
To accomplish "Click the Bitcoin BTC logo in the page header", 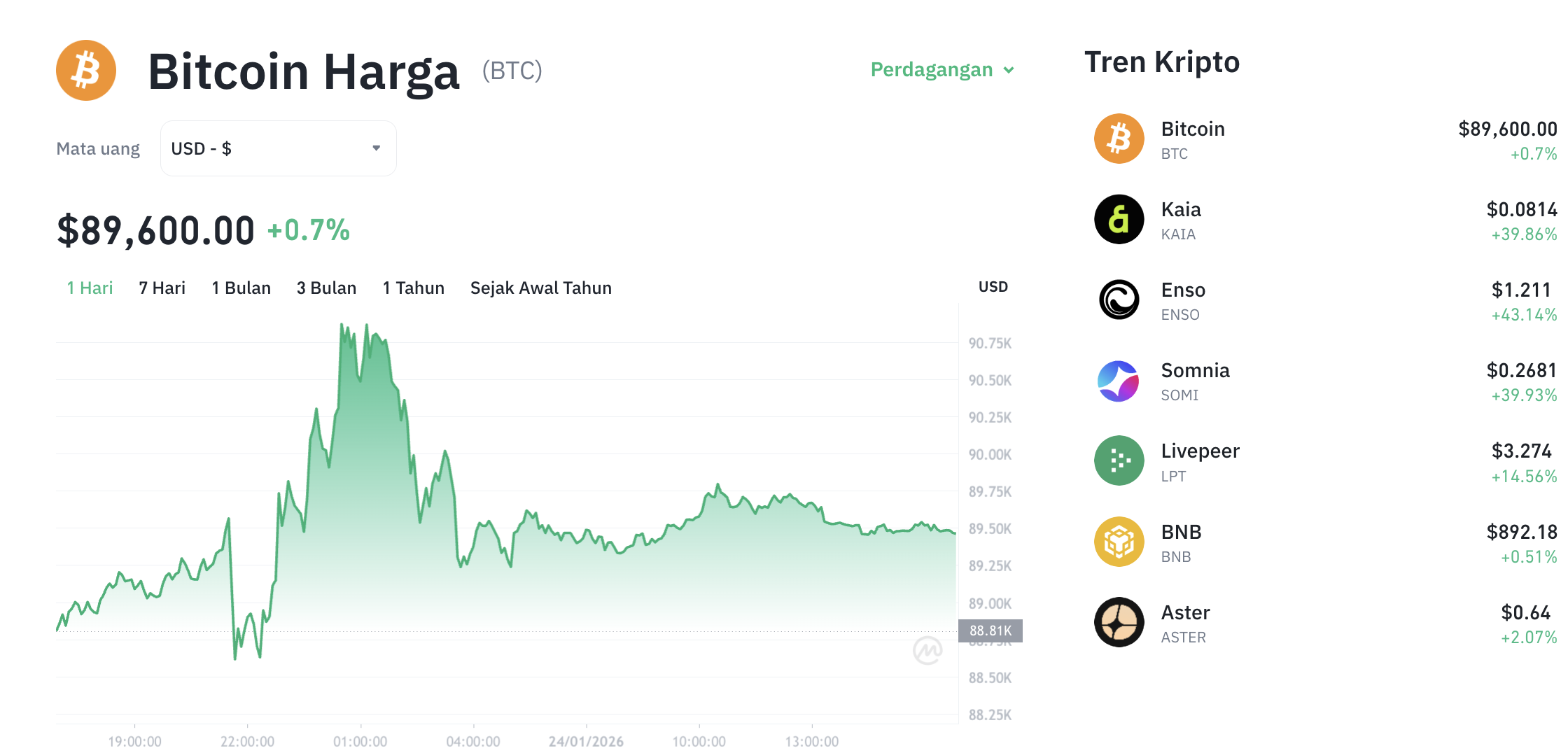I will pos(85,70).
